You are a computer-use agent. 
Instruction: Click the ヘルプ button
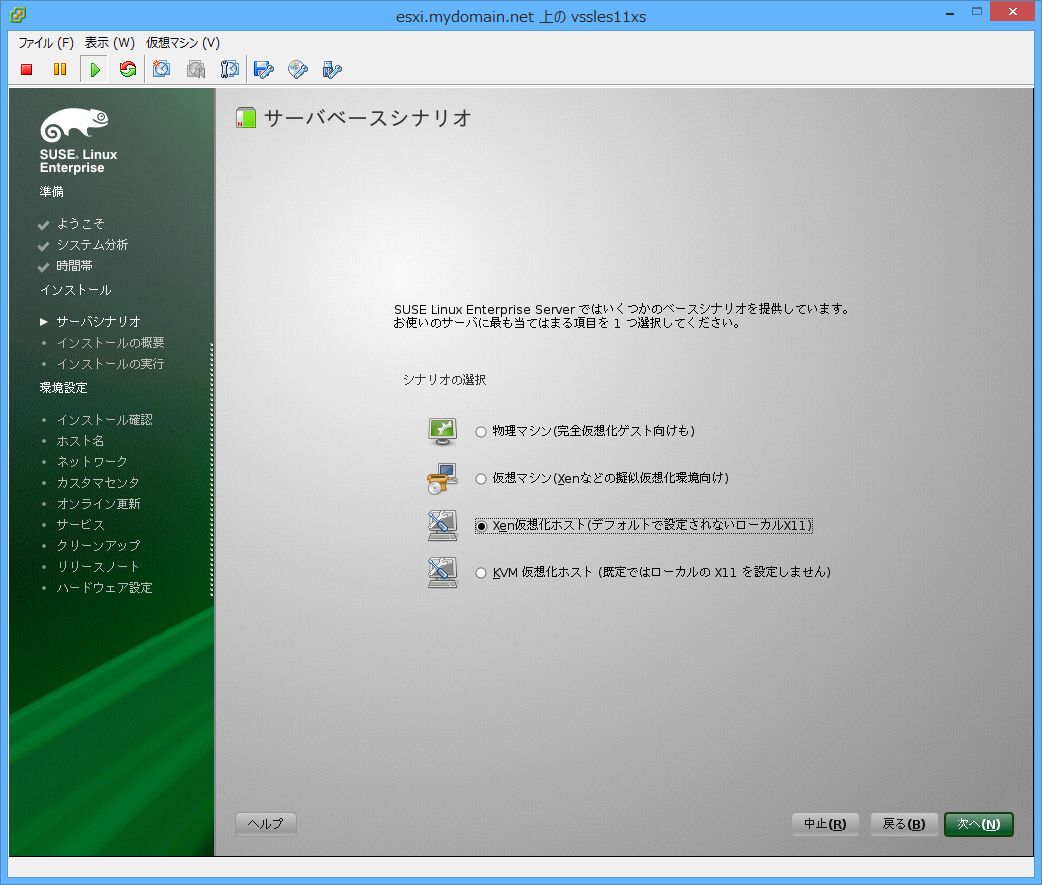266,824
